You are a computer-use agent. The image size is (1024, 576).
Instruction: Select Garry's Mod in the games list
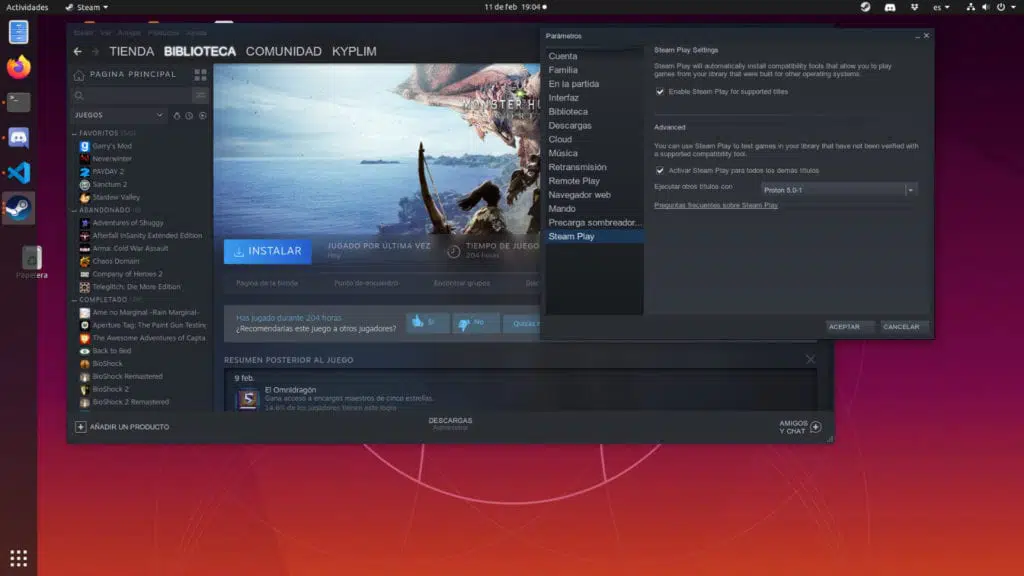(112, 146)
